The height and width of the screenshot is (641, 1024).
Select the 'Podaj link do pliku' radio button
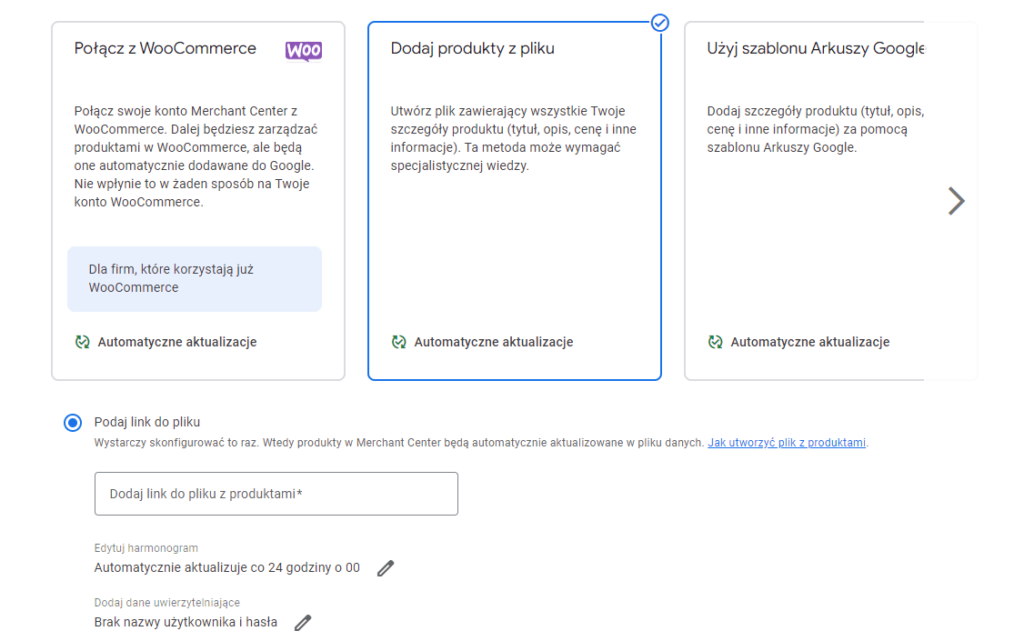tap(73, 423)
